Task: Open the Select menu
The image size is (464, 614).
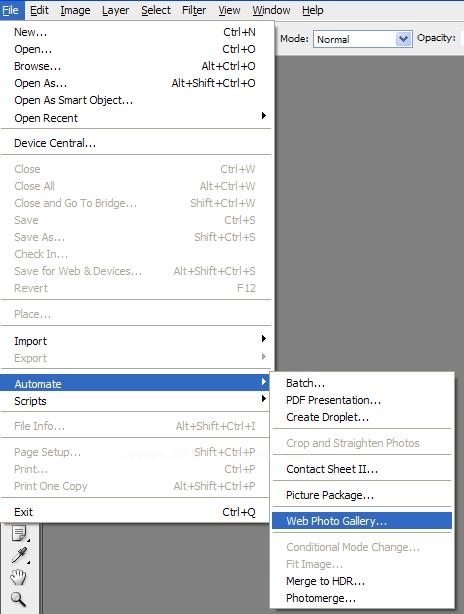Action: 156,10
